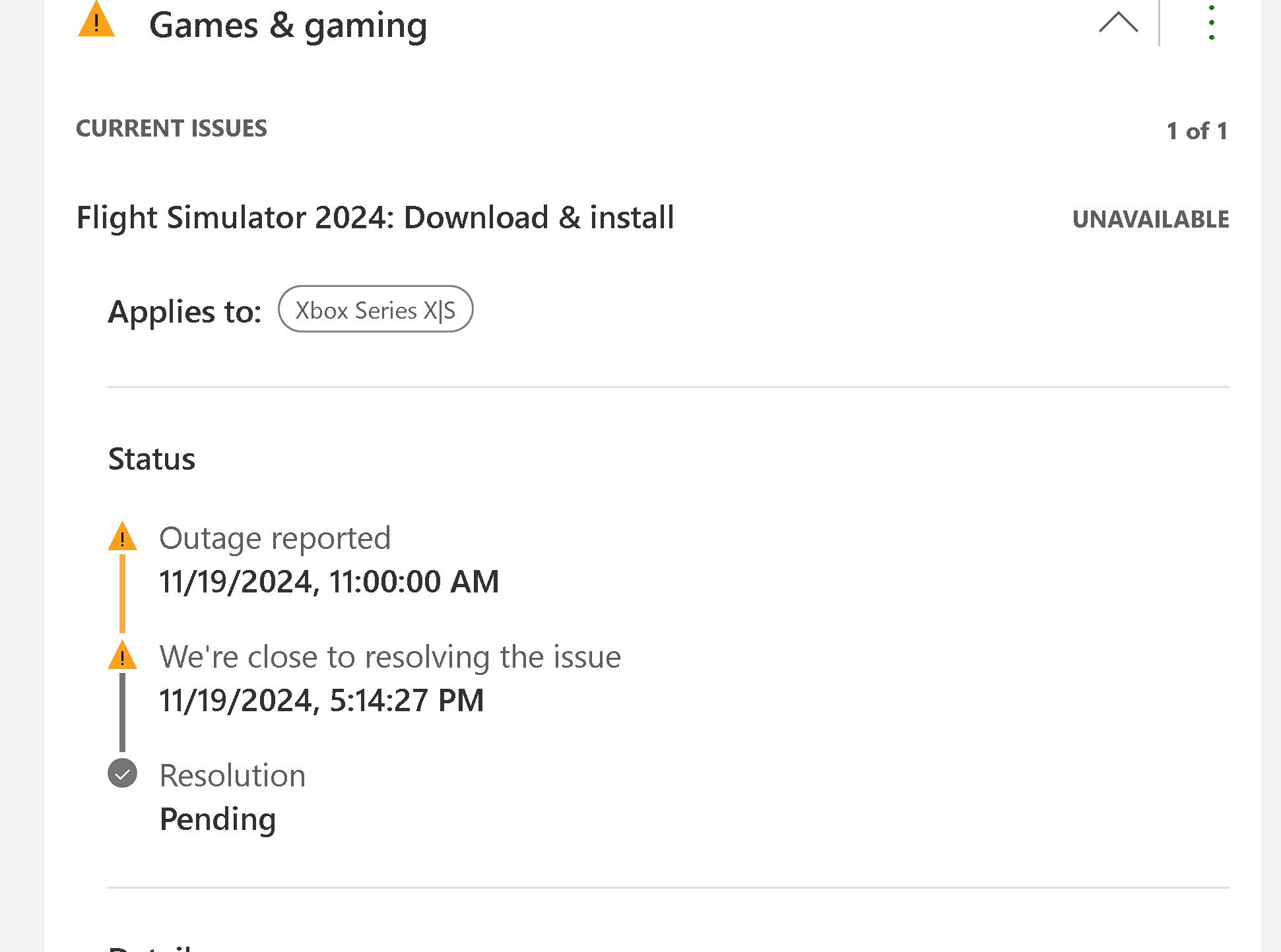Click the UNAVAILABLE status label
The height and width of the screenshot is (952, 1281).
pos(1150,219)
